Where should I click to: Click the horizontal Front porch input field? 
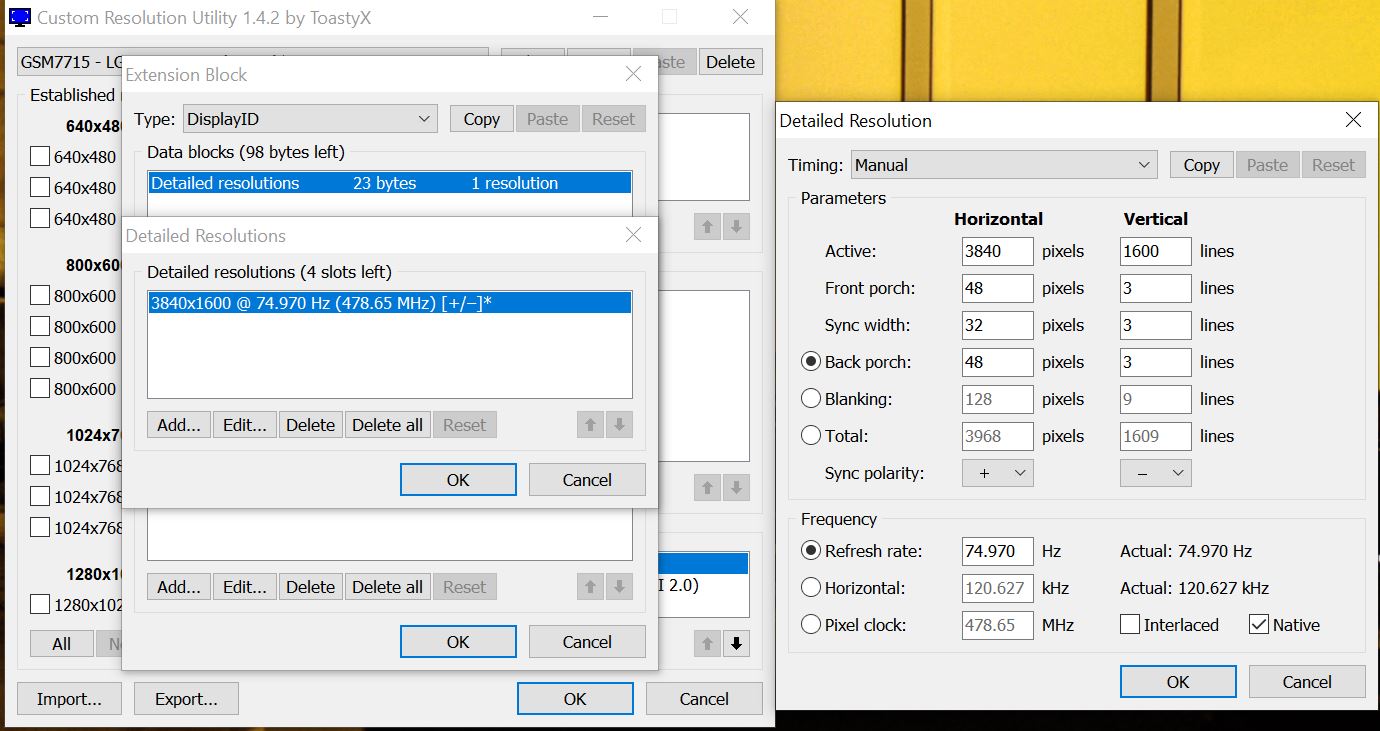[x=997, y=288]
